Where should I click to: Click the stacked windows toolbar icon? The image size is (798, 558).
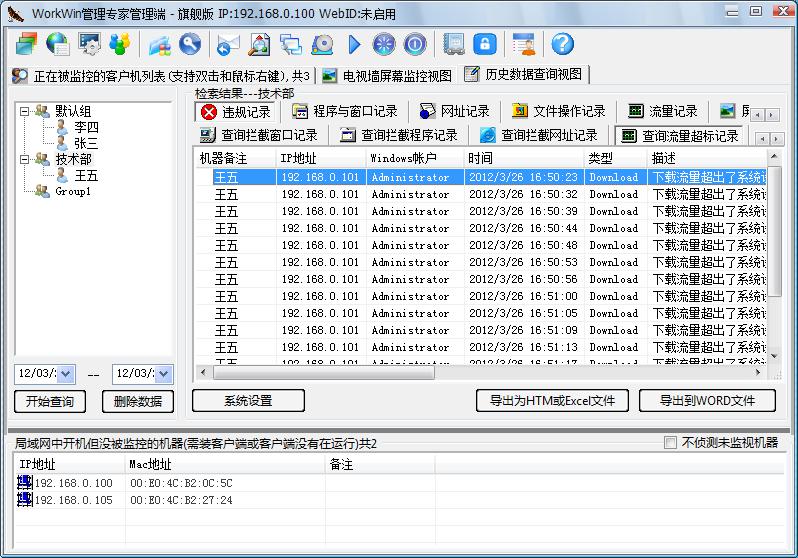click(26, 44)
